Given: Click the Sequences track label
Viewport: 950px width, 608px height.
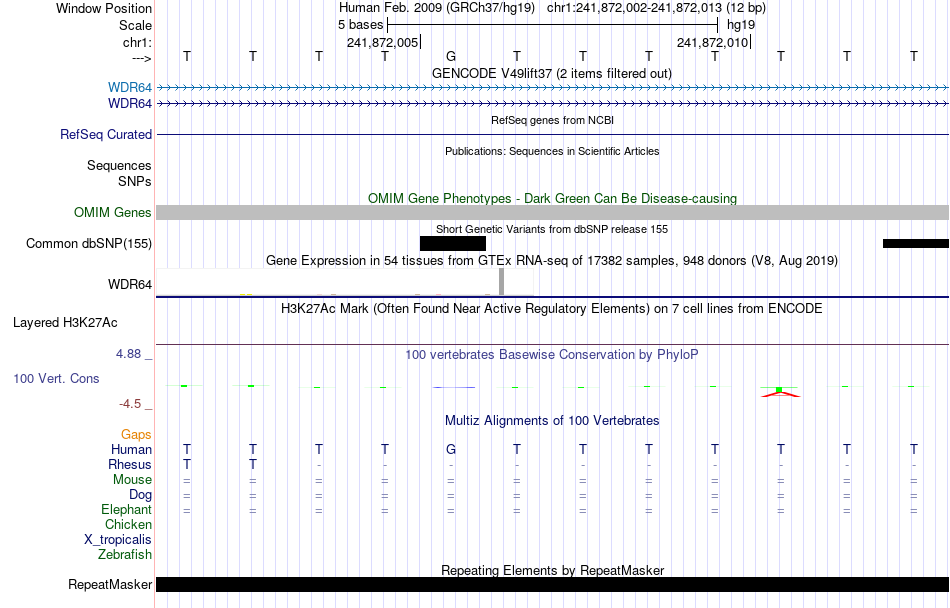Looking at the screenshot, I should [x=119, y=165].
